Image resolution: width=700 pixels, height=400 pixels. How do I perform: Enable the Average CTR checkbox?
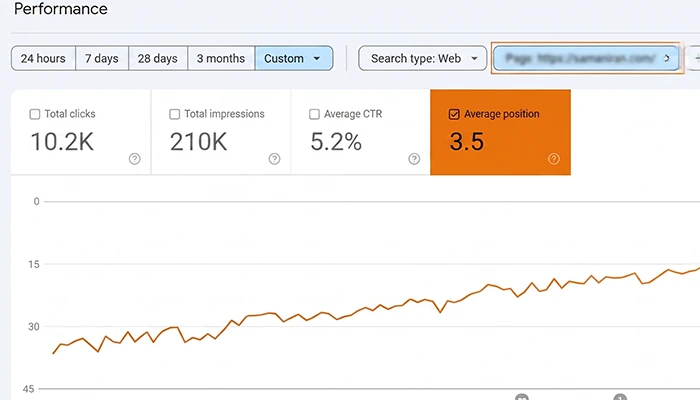(314, 114)
